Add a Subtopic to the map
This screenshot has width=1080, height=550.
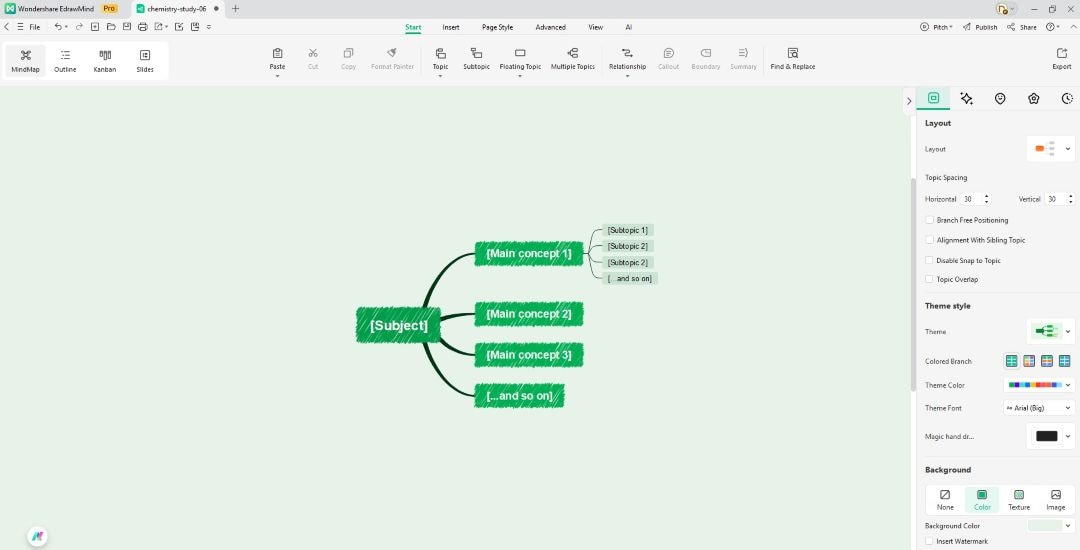476,59
